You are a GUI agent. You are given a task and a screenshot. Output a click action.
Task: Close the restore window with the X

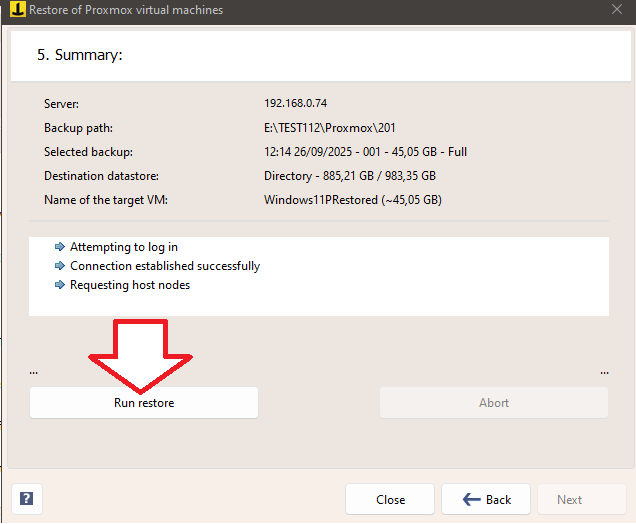pyautogui.click(x=616, y=10)
